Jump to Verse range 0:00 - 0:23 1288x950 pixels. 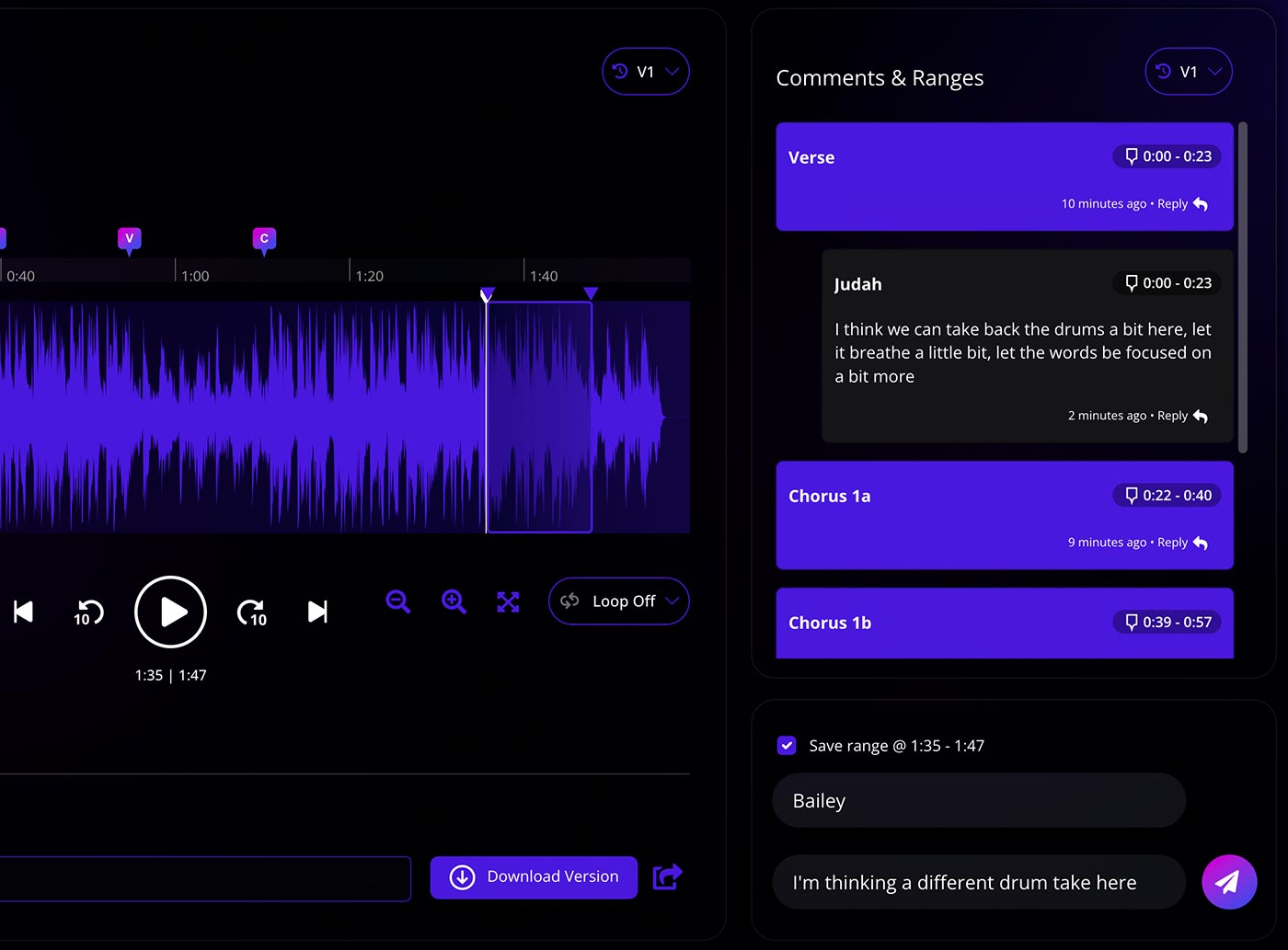pos(1167,156)
